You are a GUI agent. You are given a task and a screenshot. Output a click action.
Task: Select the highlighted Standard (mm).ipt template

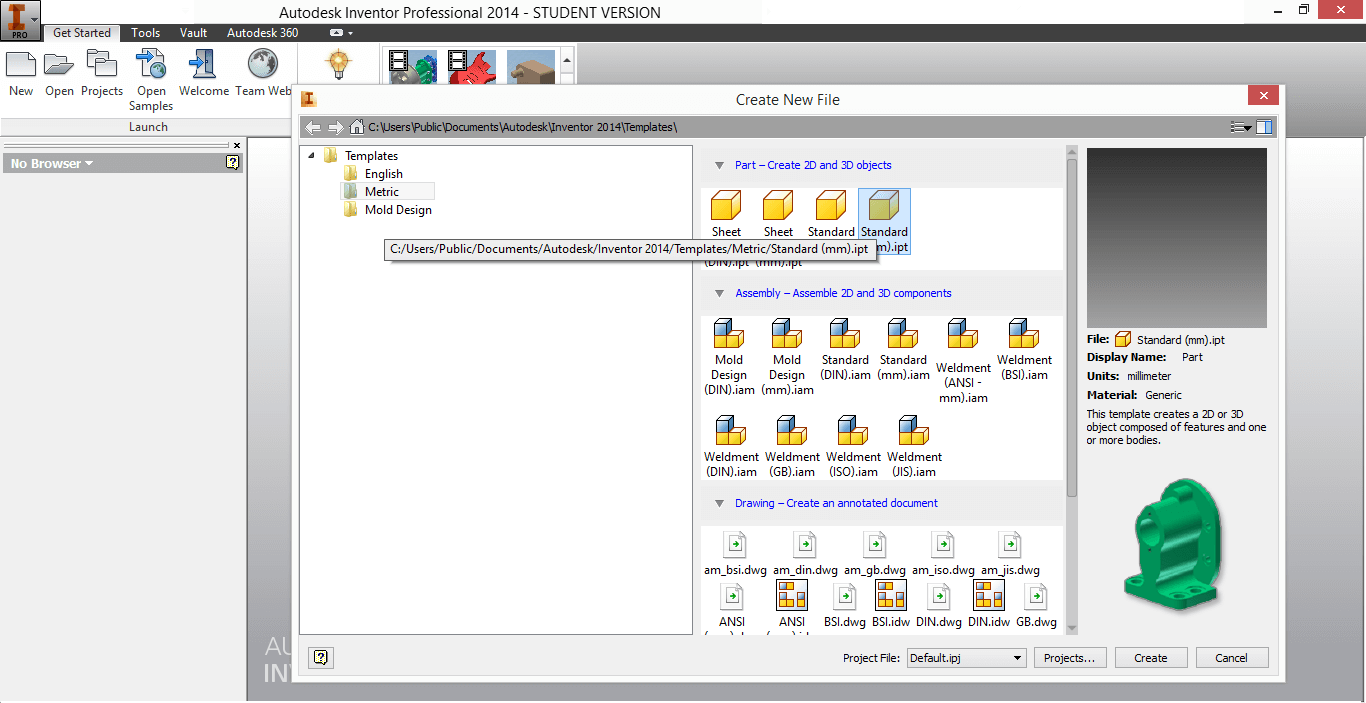coord(884,221)
